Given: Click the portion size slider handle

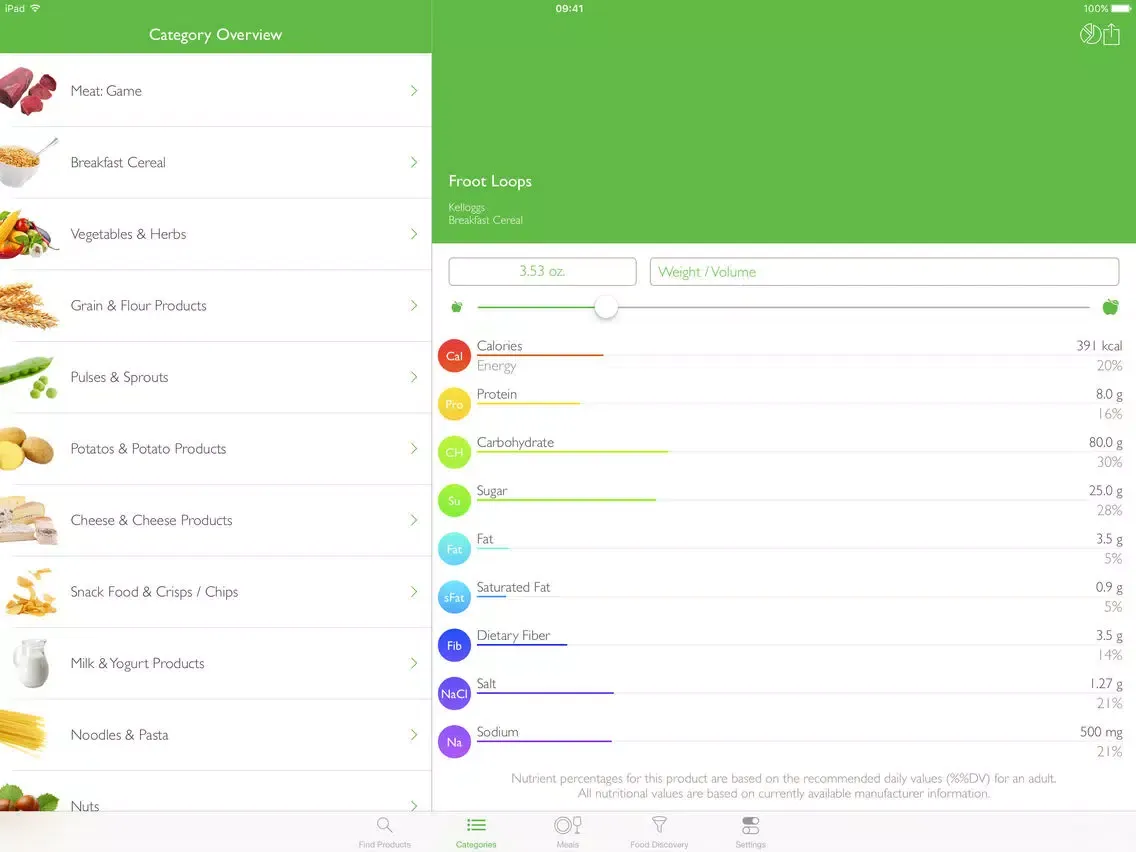Looking at the screenshot, I should tap(606, 306).
